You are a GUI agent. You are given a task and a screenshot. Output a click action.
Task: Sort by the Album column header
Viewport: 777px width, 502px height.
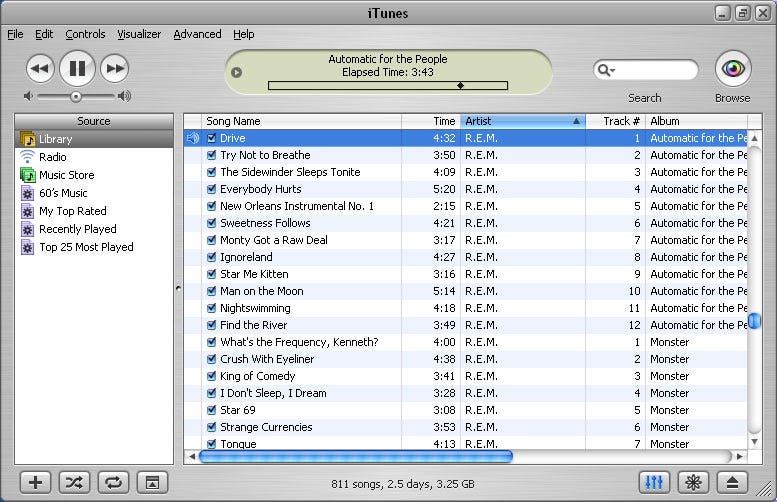(696, 121)
